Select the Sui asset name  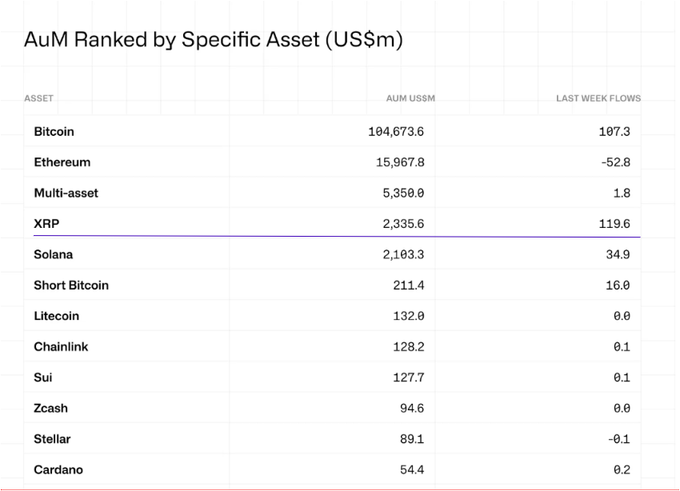tap(43, 378)
